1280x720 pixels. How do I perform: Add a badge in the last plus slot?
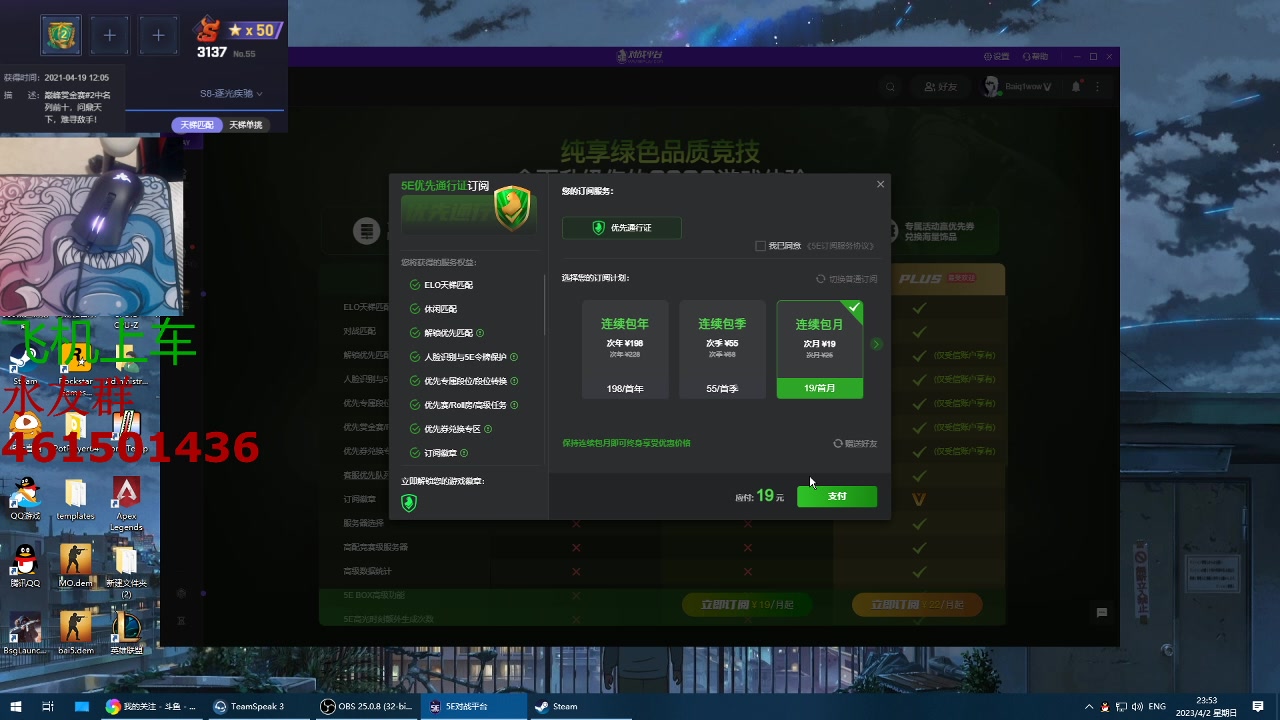(x=158, y=36)
